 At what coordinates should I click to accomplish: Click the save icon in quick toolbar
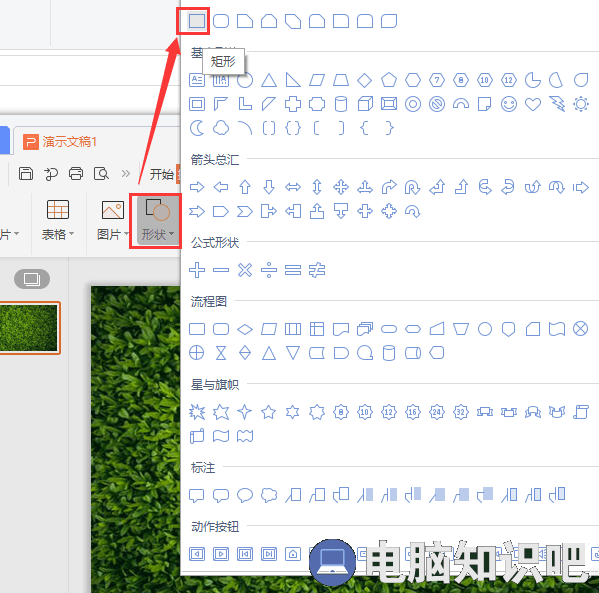[x=26, y=173]
